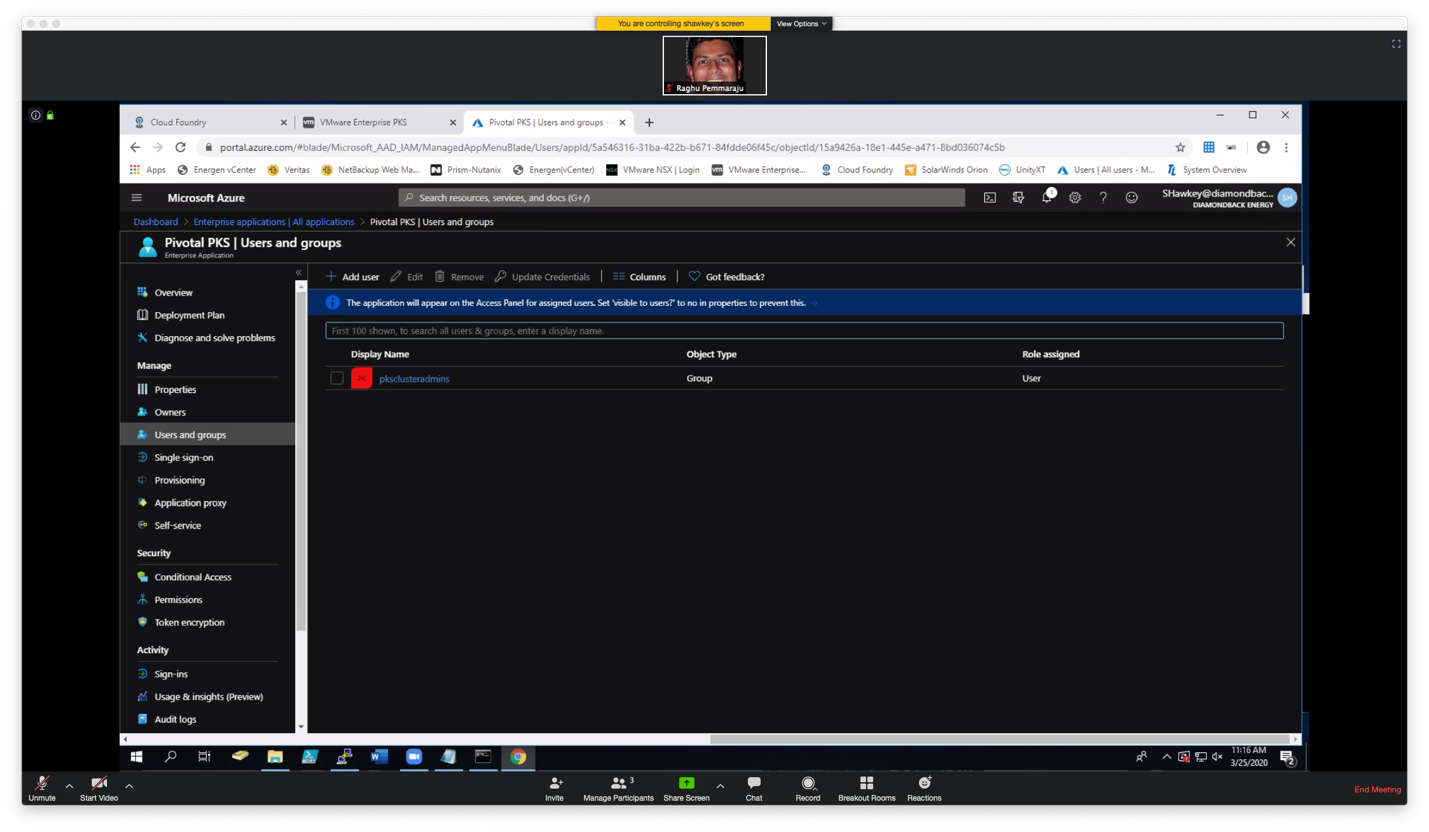
Task: Open the Azure portal hamburger menu
Action: point(137,198)
